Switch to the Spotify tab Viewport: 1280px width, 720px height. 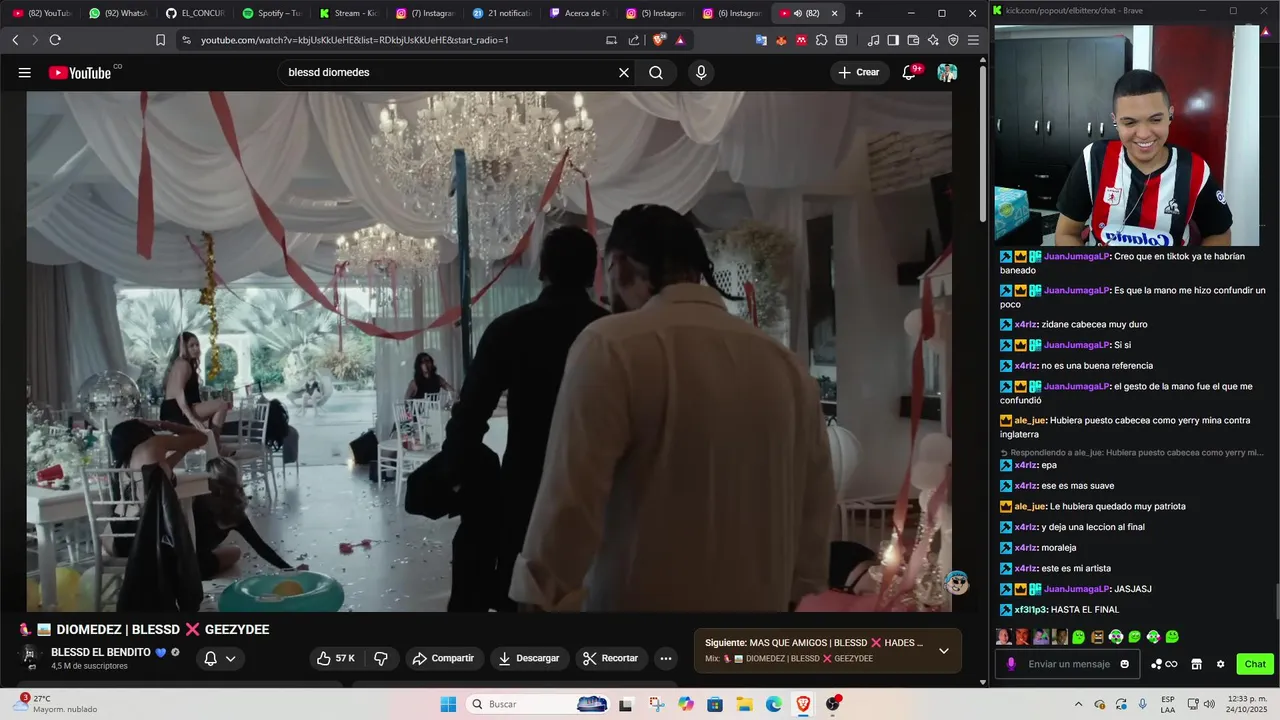(x=272, y=13)
